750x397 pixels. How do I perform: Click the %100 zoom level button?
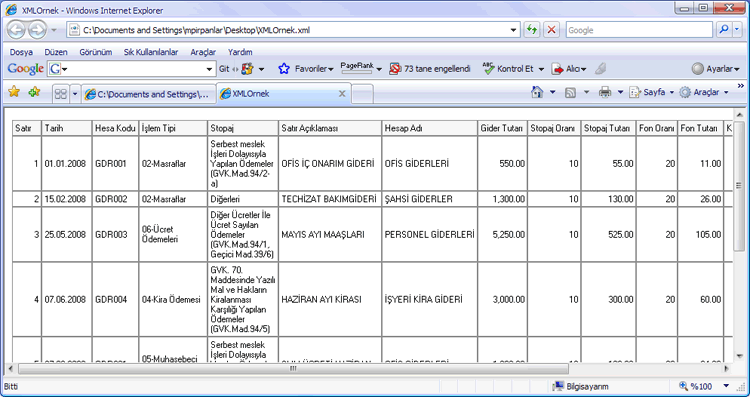point(696,386)
